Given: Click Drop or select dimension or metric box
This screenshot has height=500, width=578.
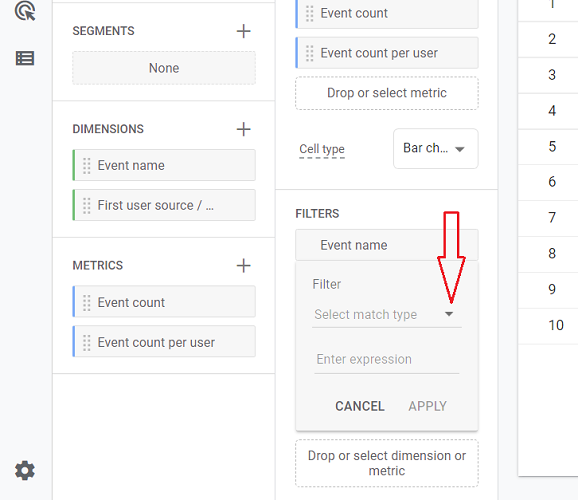Looking at the screenshot, I should pos(387,463).
